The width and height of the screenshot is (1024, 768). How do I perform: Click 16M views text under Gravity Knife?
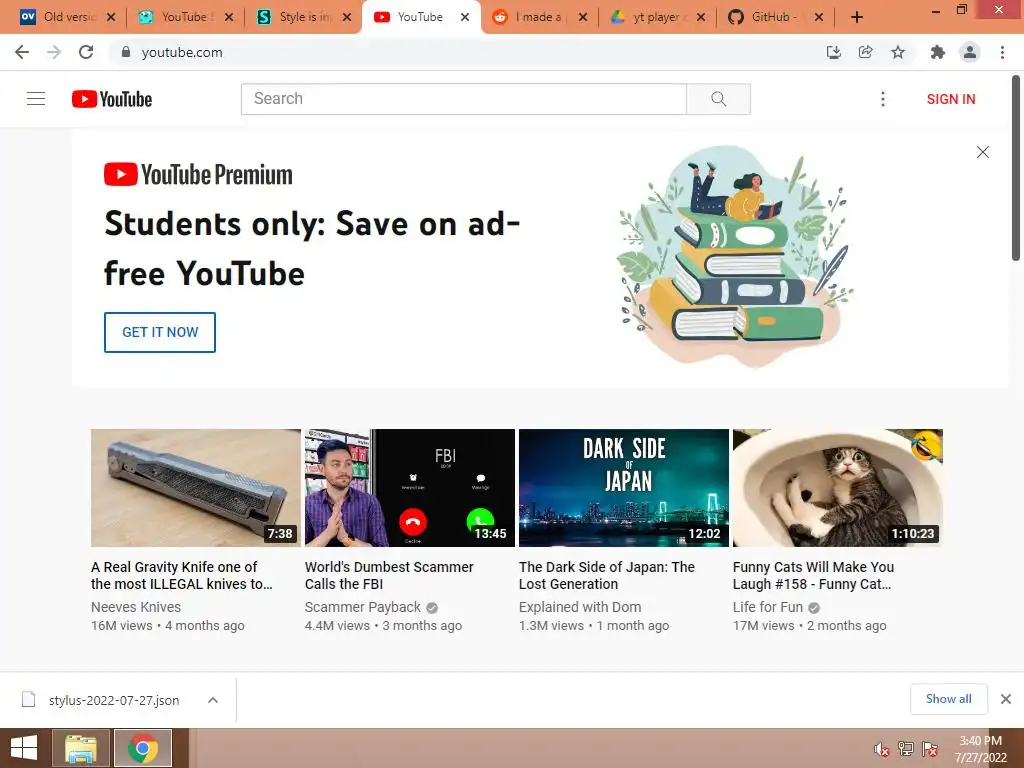[121, 626]
